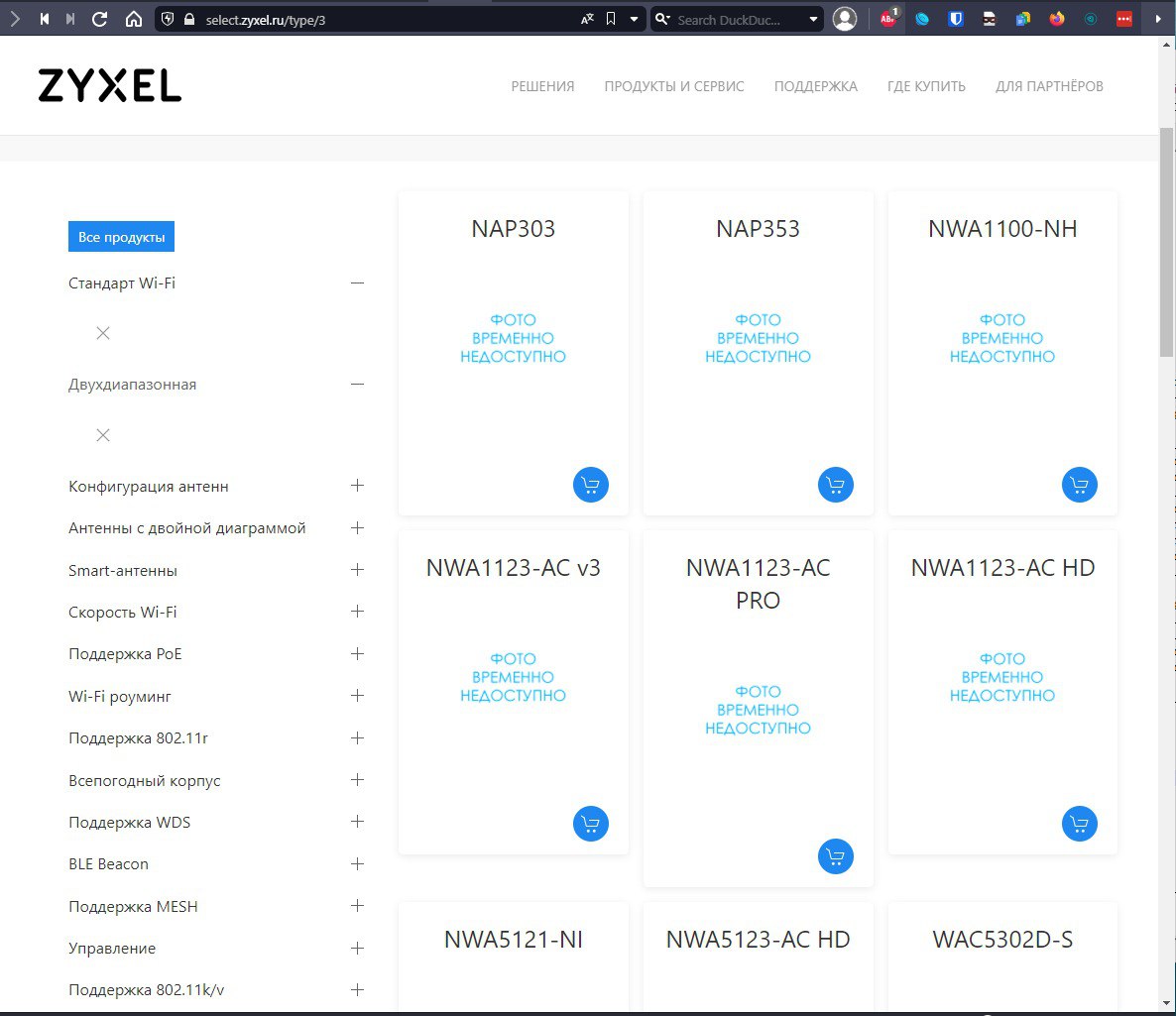
Task: Expand Конфигурация антенн filter
Action: pyautogui.click(x=357, y=485)
